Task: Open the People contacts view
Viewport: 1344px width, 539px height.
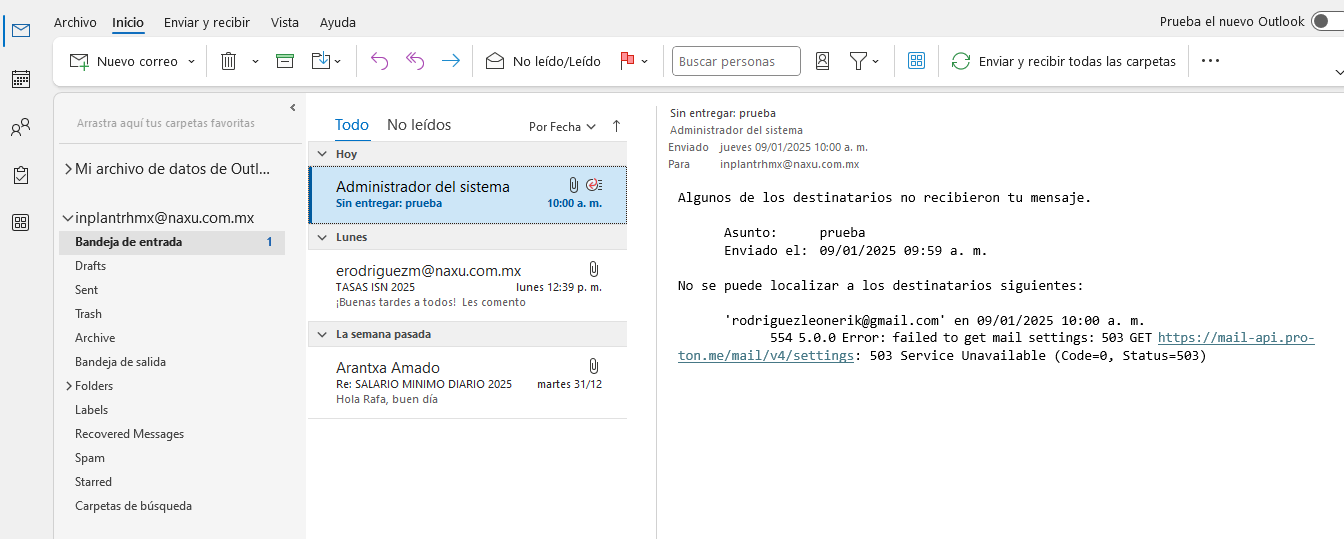Action: (20, 127)
